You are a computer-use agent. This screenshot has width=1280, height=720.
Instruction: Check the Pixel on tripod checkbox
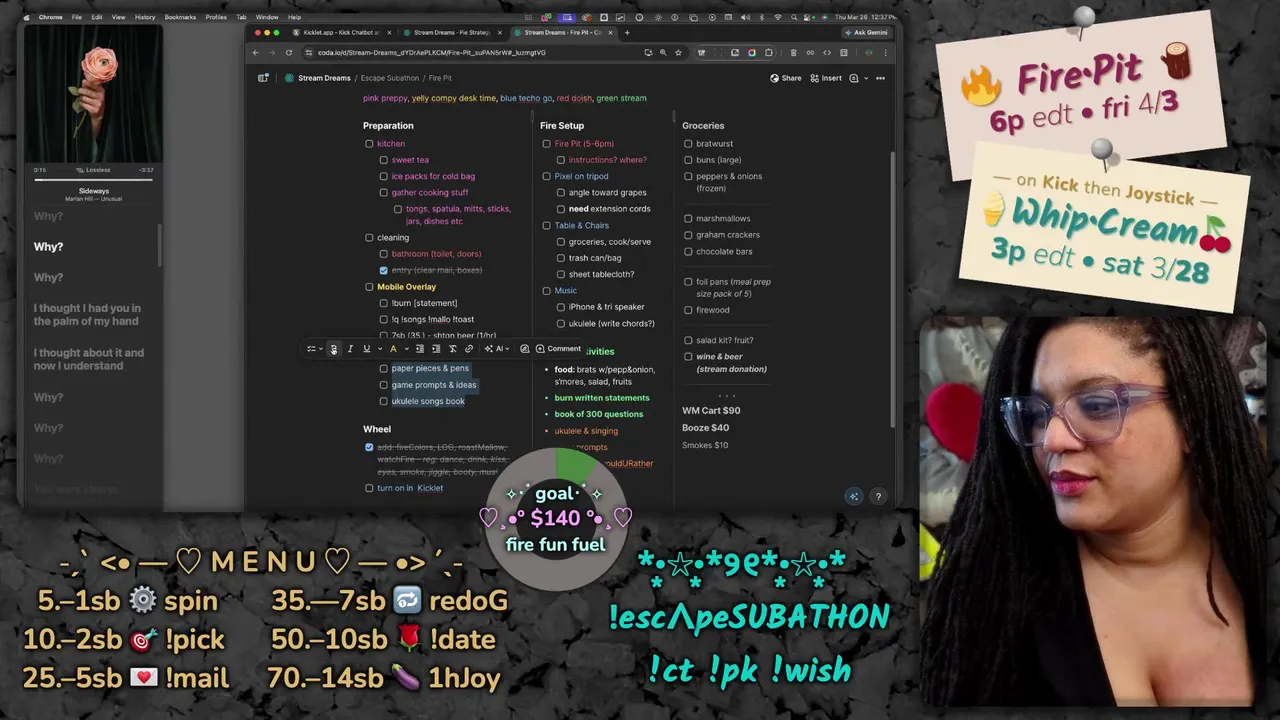click(546, 176)
